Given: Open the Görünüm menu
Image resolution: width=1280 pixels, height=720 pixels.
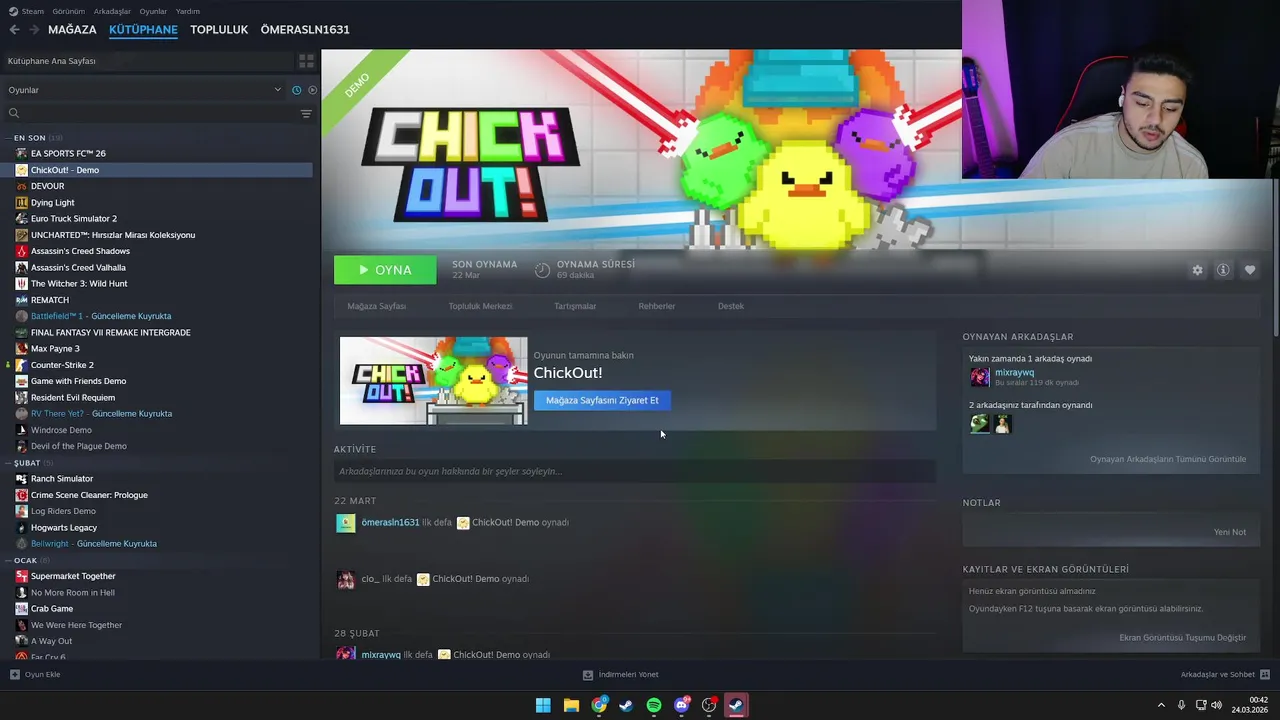Looking at the screenshot, I should (x=69, y=11).
